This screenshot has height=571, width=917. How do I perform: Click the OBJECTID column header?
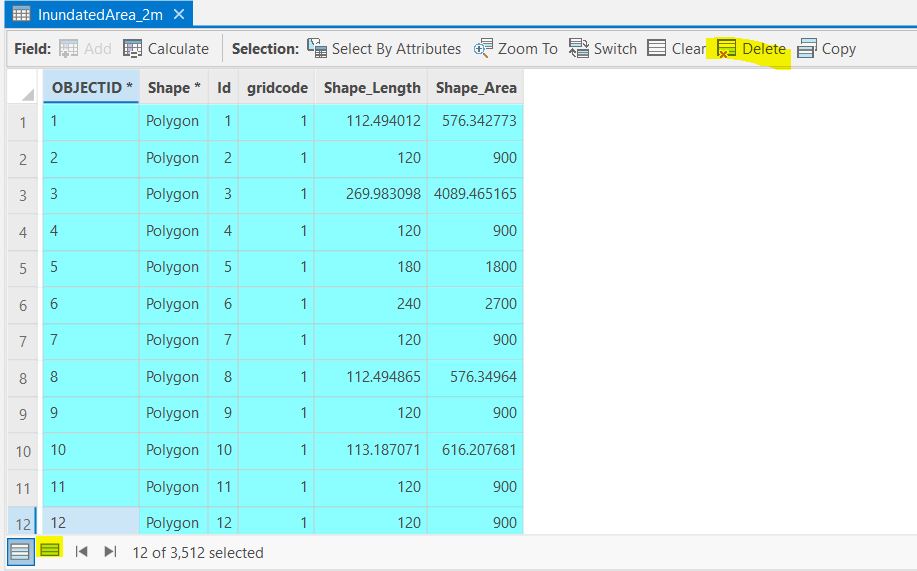point(92,88)
